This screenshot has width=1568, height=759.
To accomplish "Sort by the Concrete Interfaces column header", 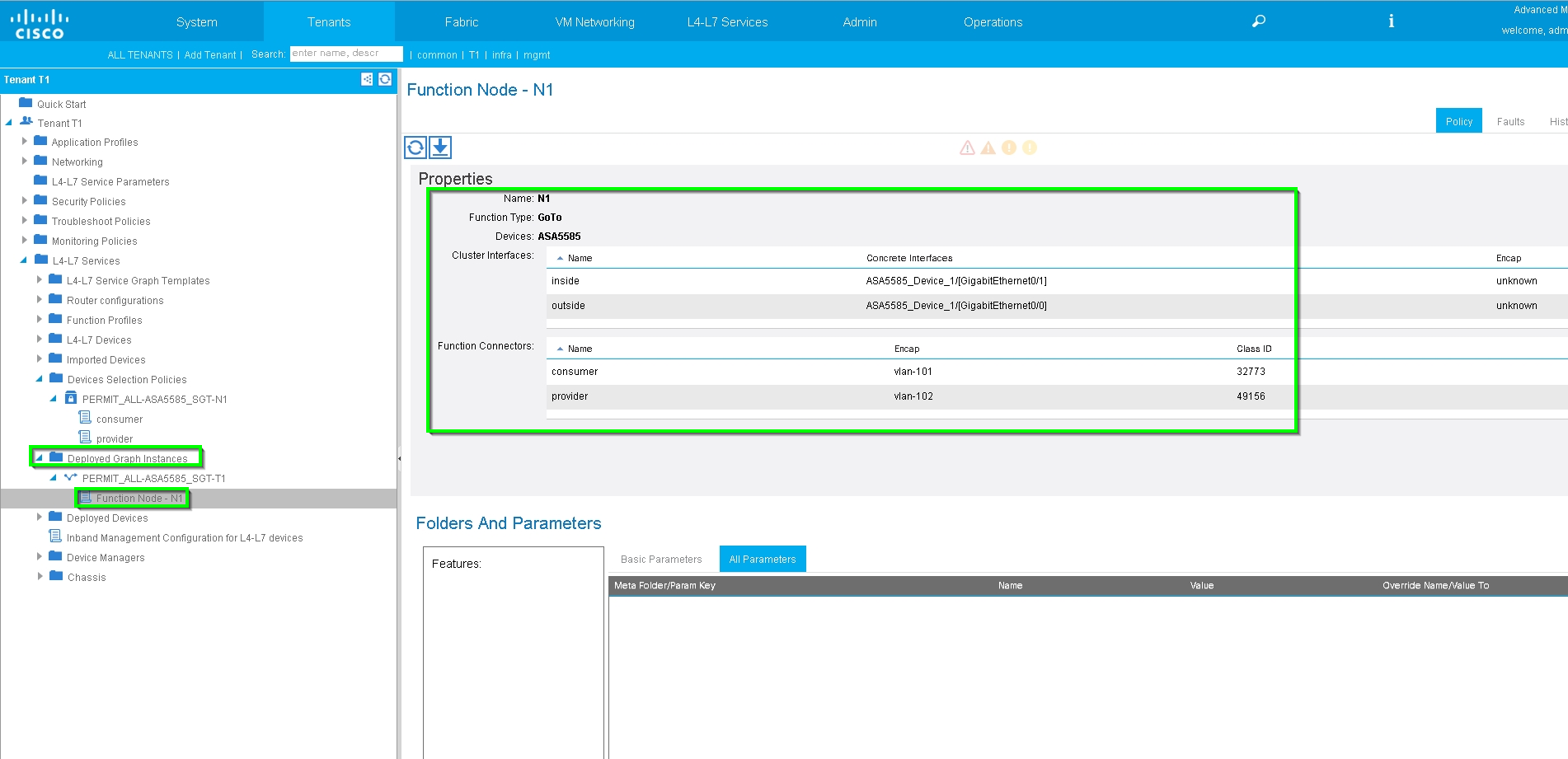I will click(909, 258).
